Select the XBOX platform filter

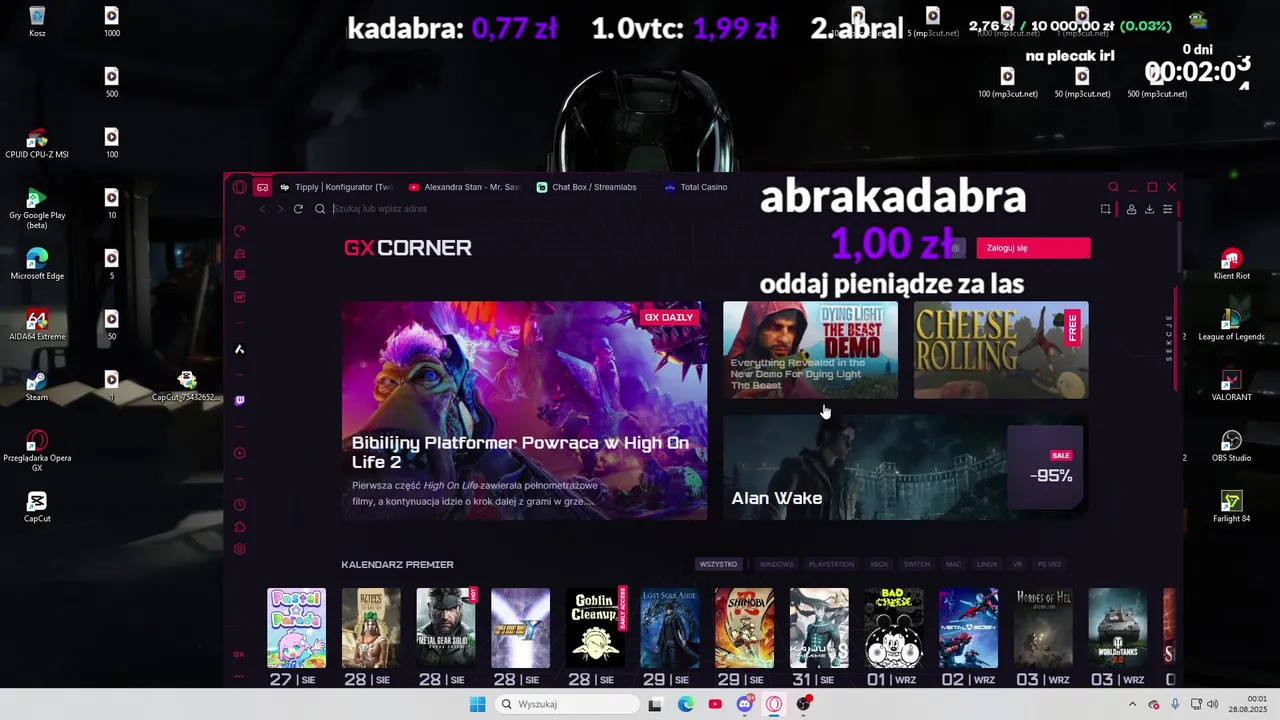point(879,564)
